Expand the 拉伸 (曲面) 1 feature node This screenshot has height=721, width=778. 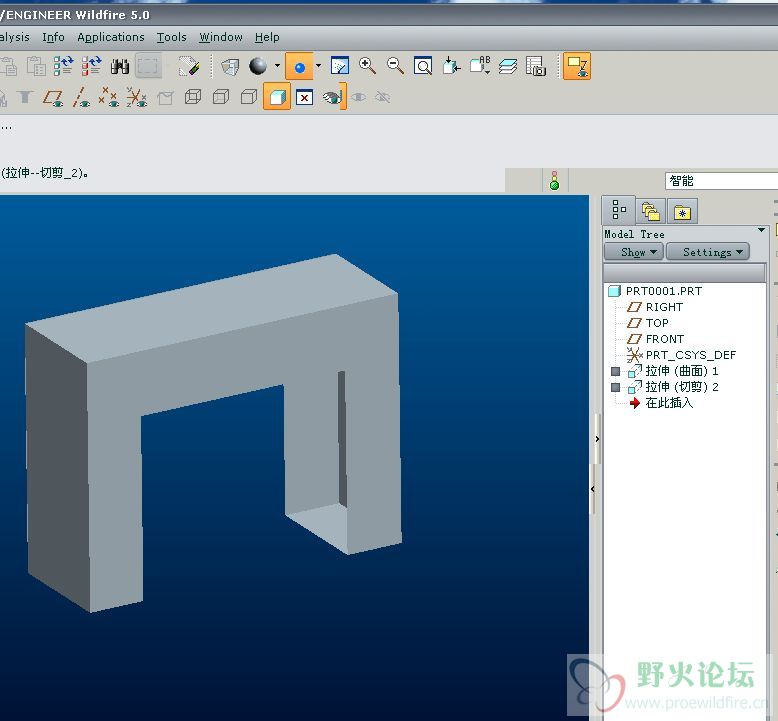click(615, 371)
